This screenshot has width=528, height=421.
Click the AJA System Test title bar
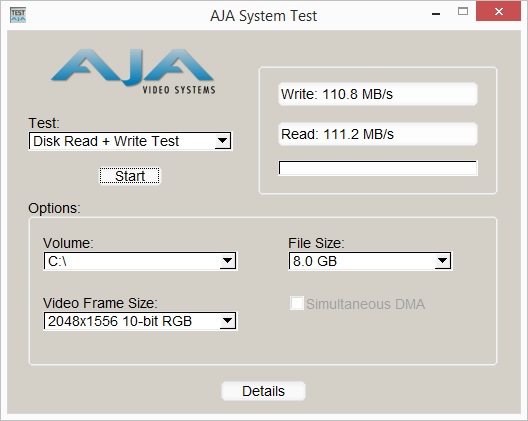263,15
